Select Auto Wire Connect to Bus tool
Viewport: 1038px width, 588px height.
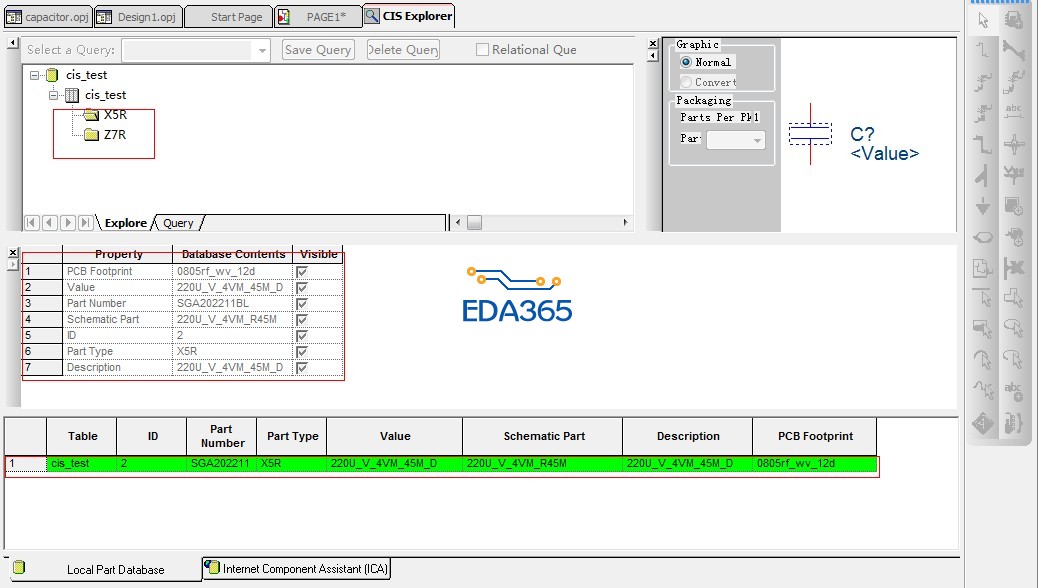(983, 112)
